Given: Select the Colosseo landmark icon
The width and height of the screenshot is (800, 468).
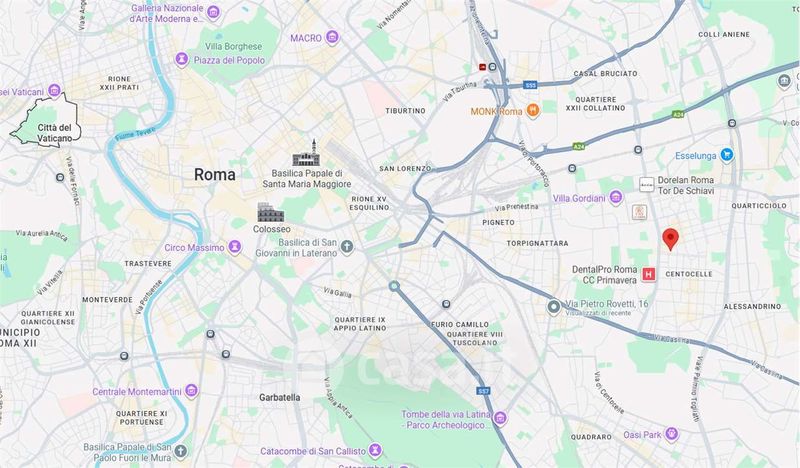Looking at the screenshot, I should tap(270, 212).
